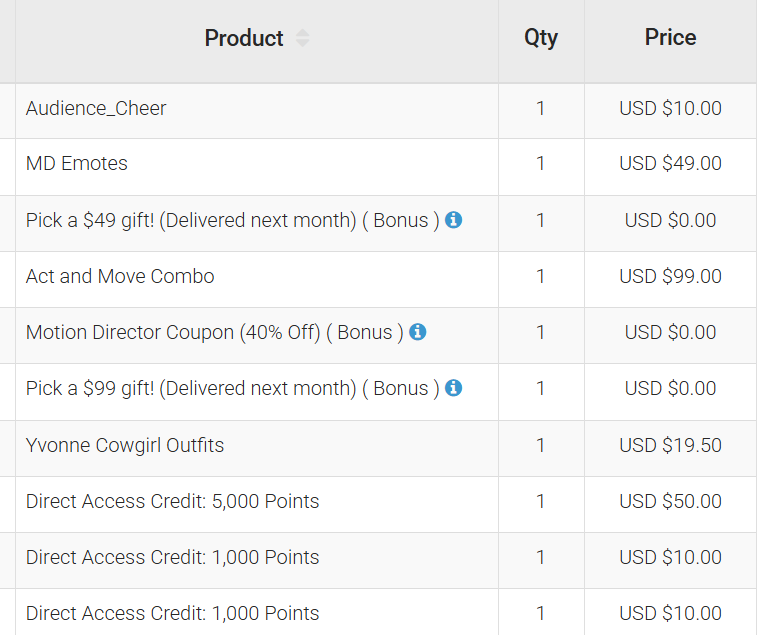Image resolution: width=757 pixels, height=635 pixels.
Task: Click the Qty column header
Action: 541,38
